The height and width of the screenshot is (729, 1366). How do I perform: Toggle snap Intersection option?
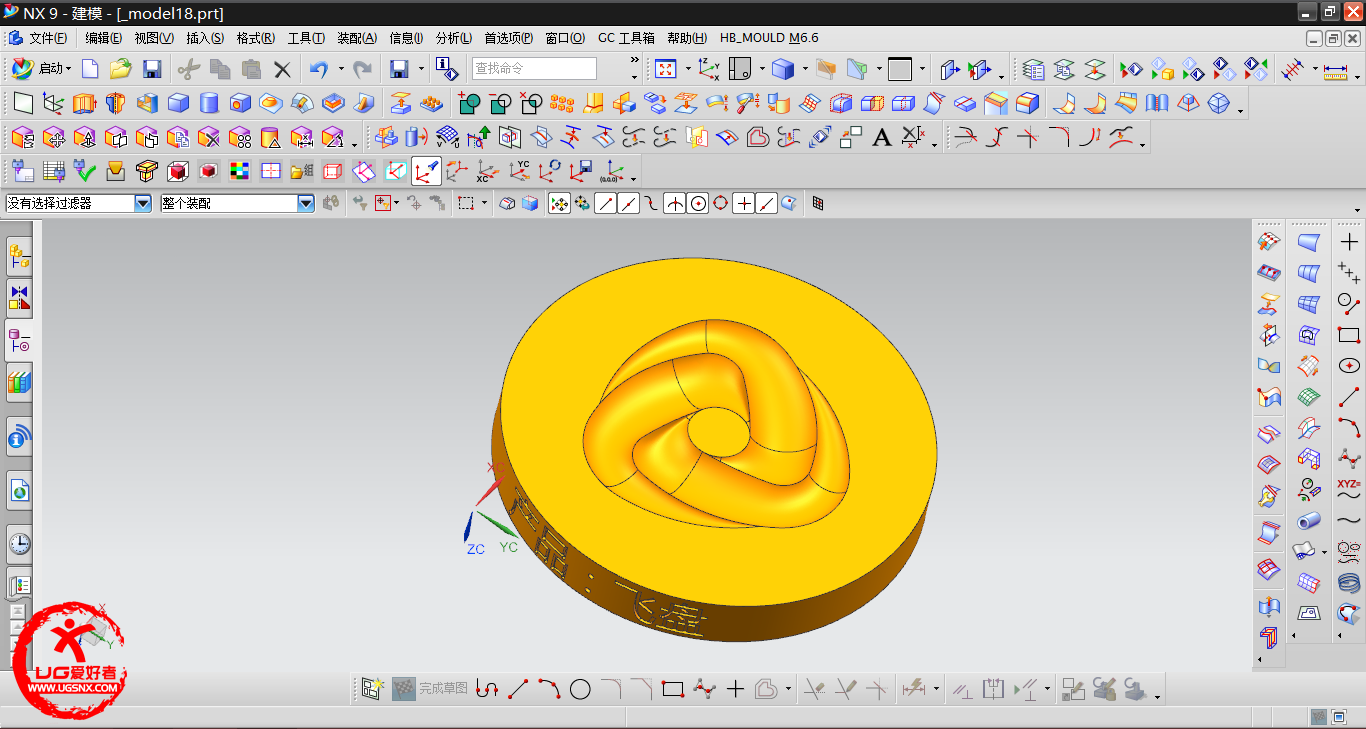[675, 203]
